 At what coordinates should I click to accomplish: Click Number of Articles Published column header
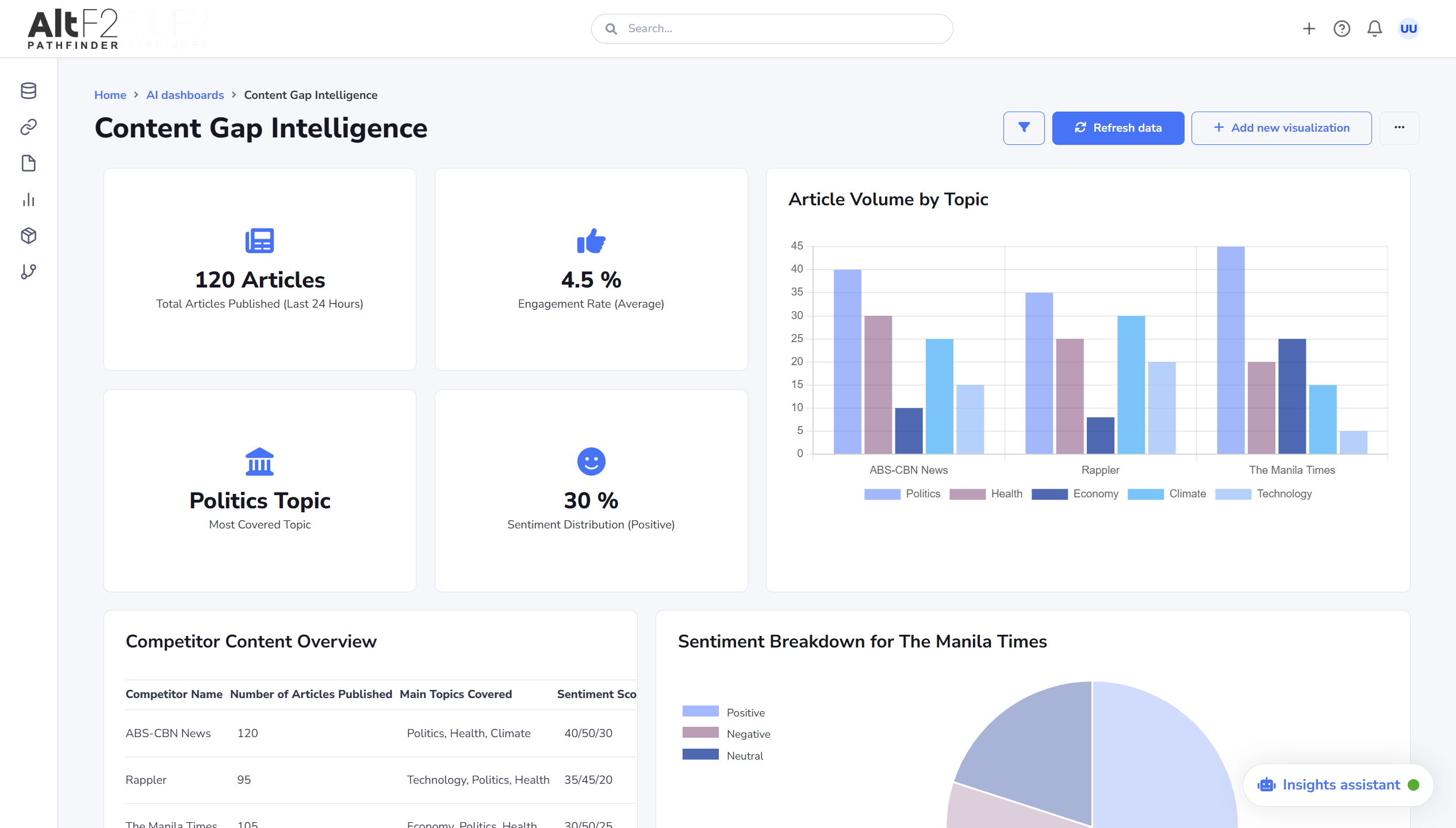[311, 694]
